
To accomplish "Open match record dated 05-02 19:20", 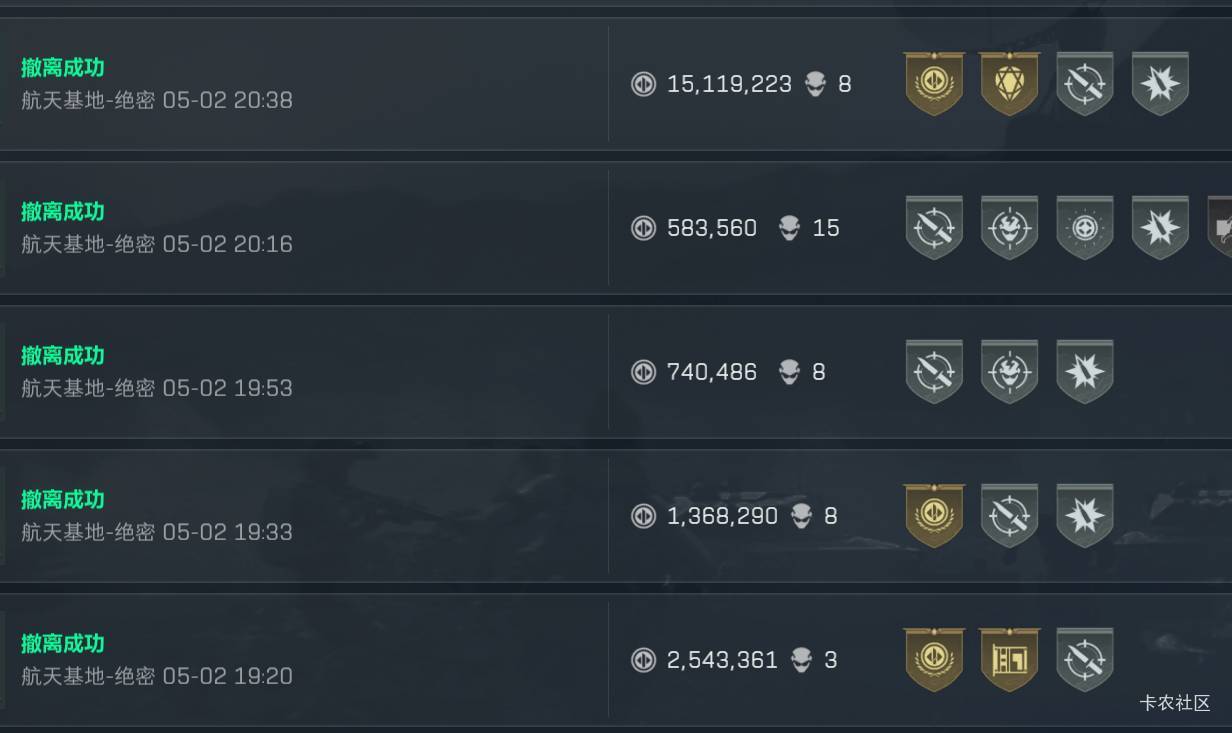I will click(x=616, y=660).
